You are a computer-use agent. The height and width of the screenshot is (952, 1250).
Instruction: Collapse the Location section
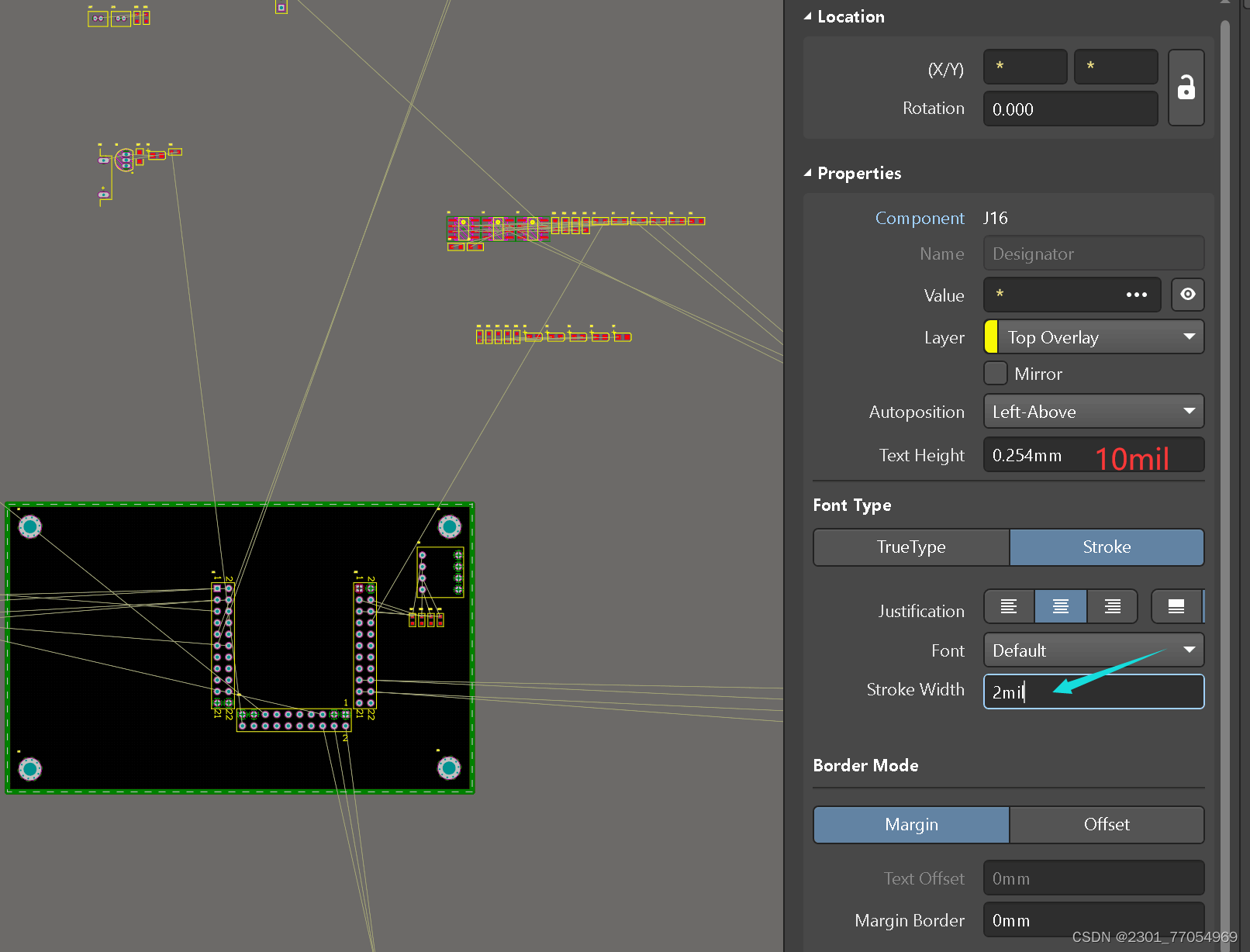tap(807, 15)
